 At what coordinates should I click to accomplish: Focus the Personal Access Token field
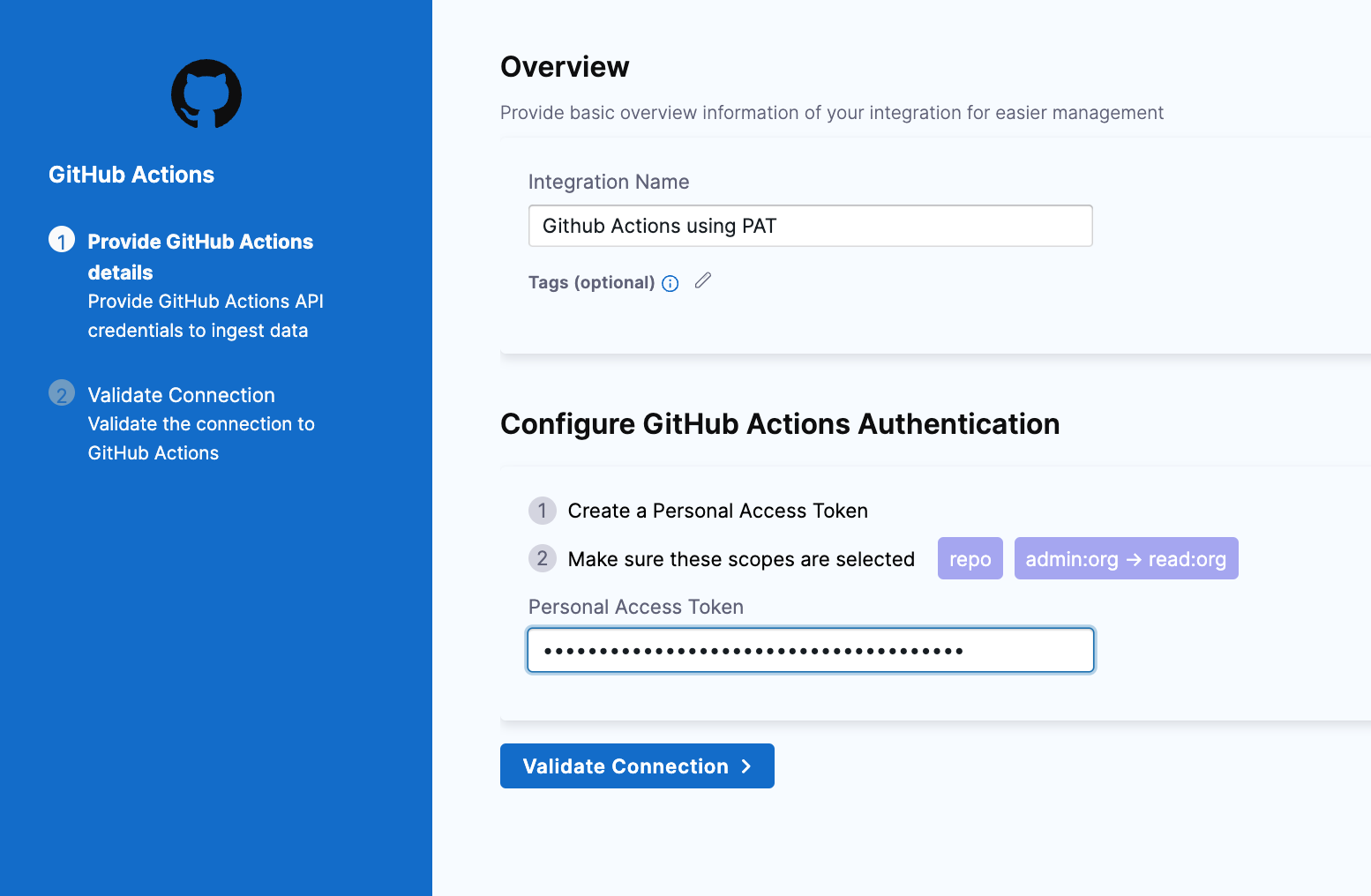(x=809, y=650)
